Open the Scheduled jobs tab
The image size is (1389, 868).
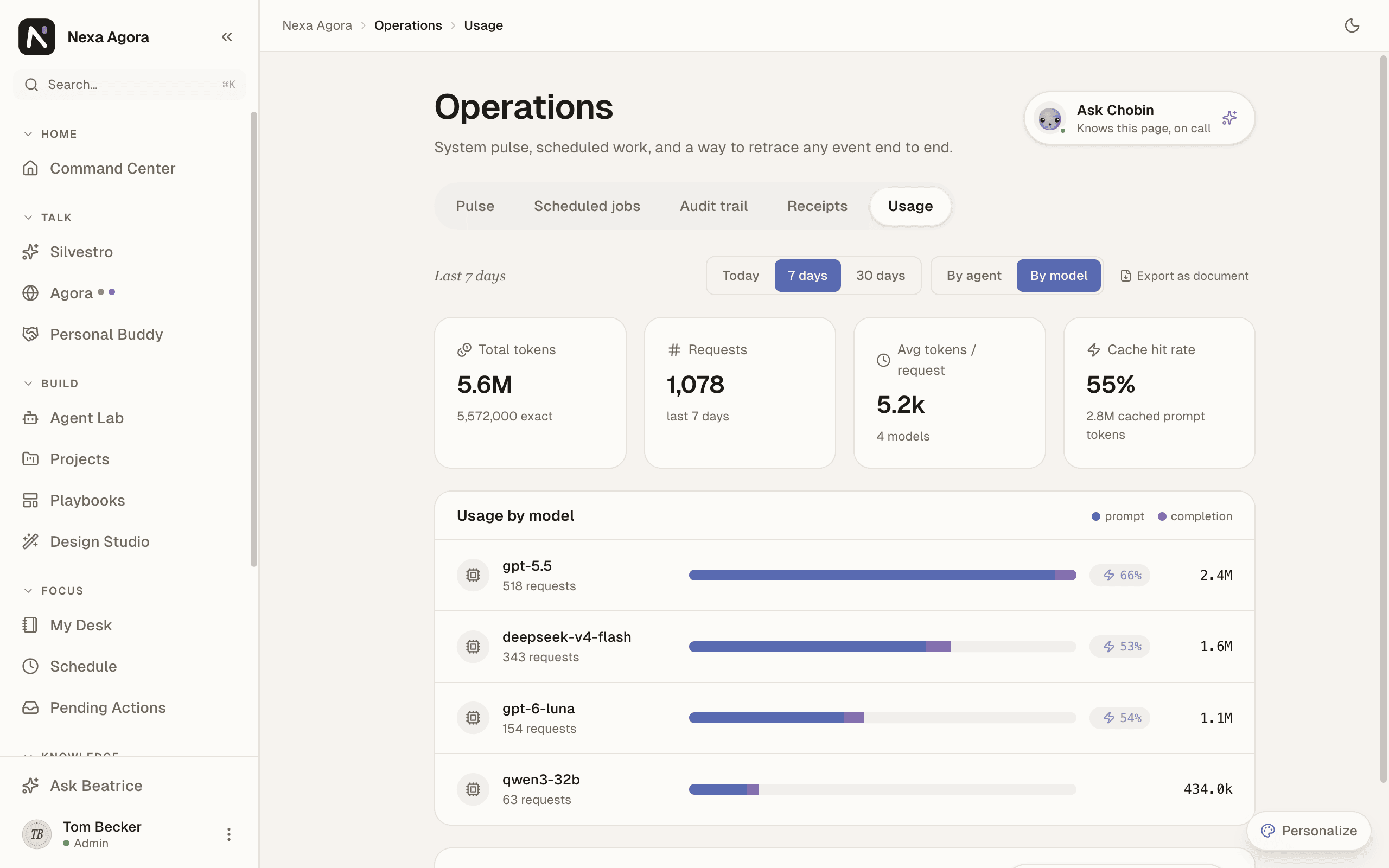[587, 206]
